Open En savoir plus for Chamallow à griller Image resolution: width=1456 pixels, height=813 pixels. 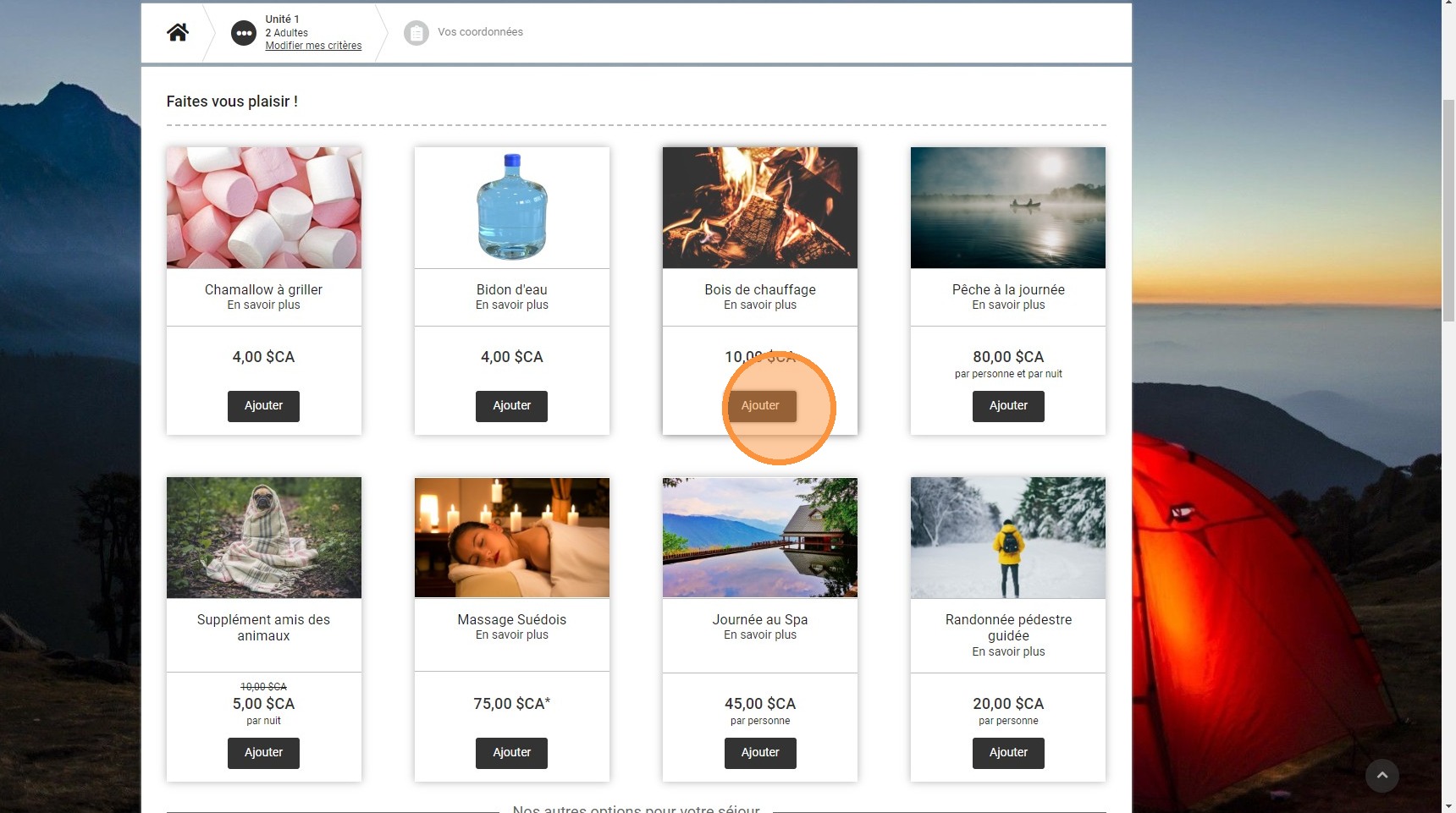263,305
